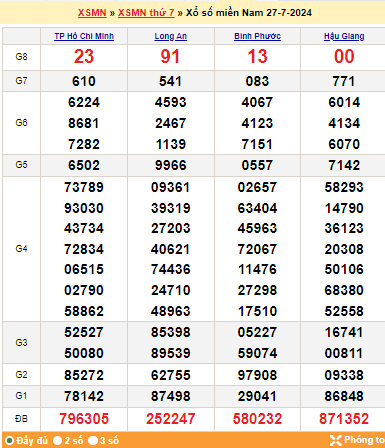385x448 pixels.
Task: Open the XSMN breadcrumb link
Action: coord(92,13)
